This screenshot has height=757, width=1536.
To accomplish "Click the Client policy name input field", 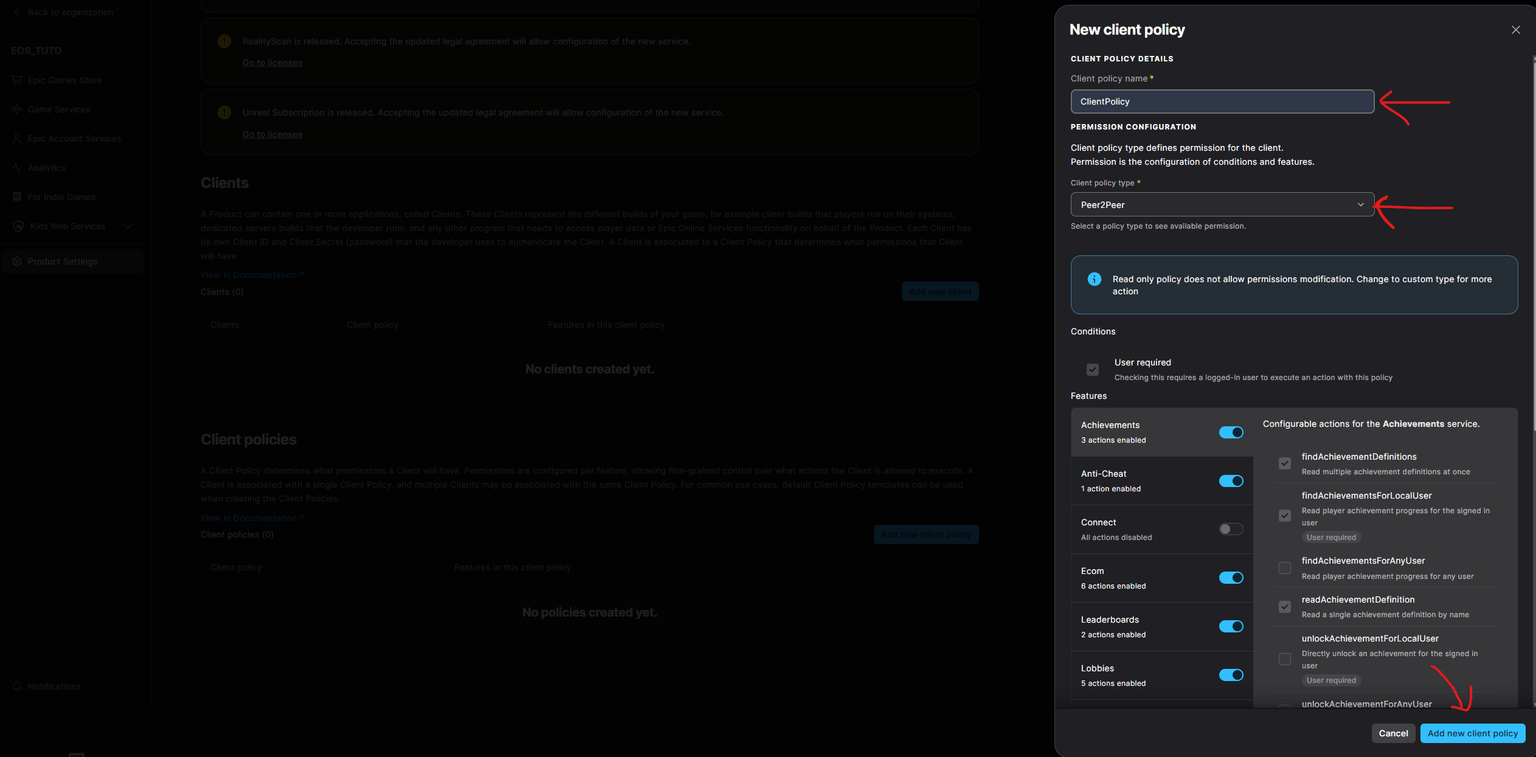I will click(x=1222, y=101).
